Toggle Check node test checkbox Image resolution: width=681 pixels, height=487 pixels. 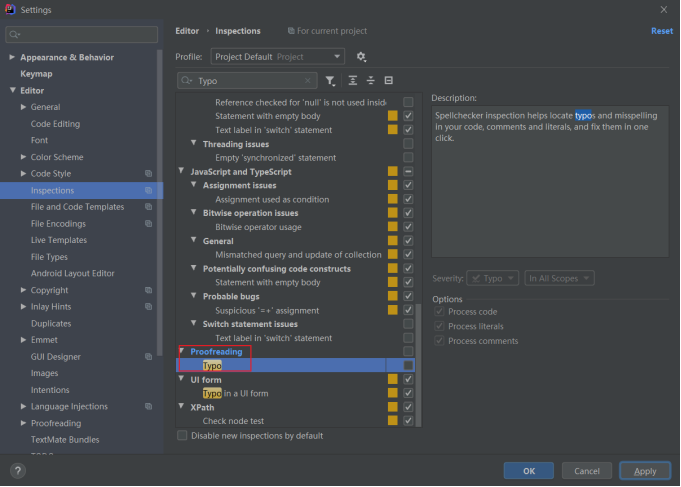[x=408, y=421]
